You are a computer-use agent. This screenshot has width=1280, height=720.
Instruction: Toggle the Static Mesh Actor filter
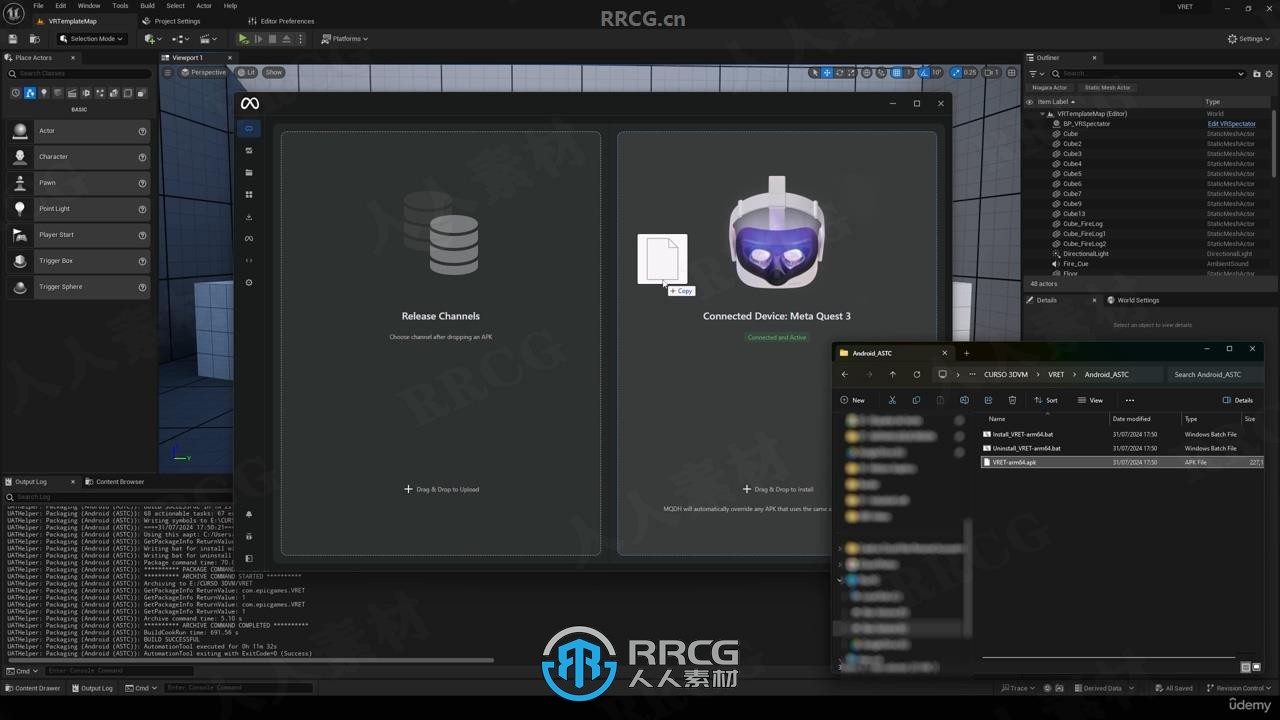click(x=1107, y=87)
